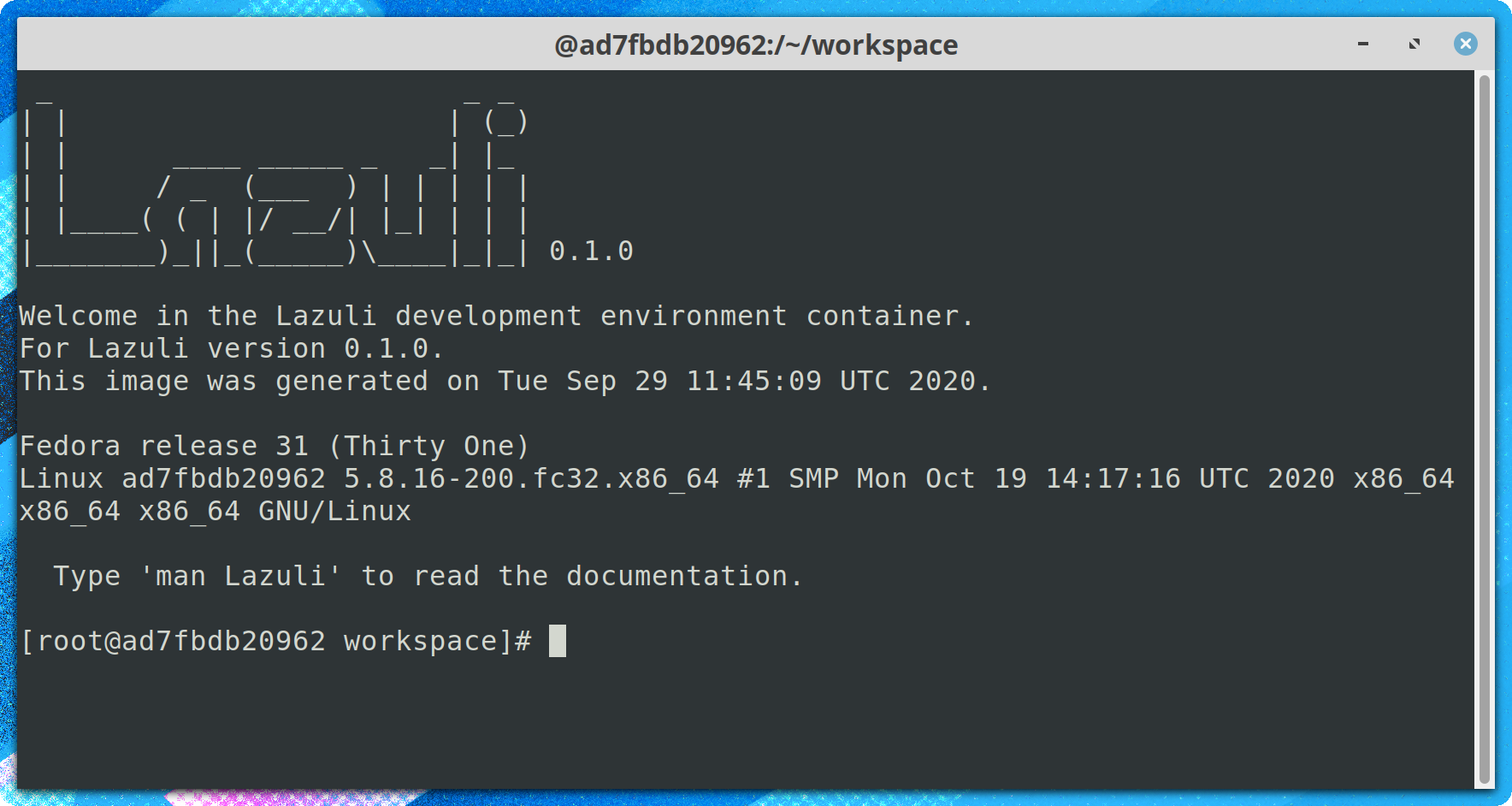1512x806 pixels.
Task: Click the '[root@ad7fbdb20962 workspace]#' shell prompt
Action: coord(275,641)
